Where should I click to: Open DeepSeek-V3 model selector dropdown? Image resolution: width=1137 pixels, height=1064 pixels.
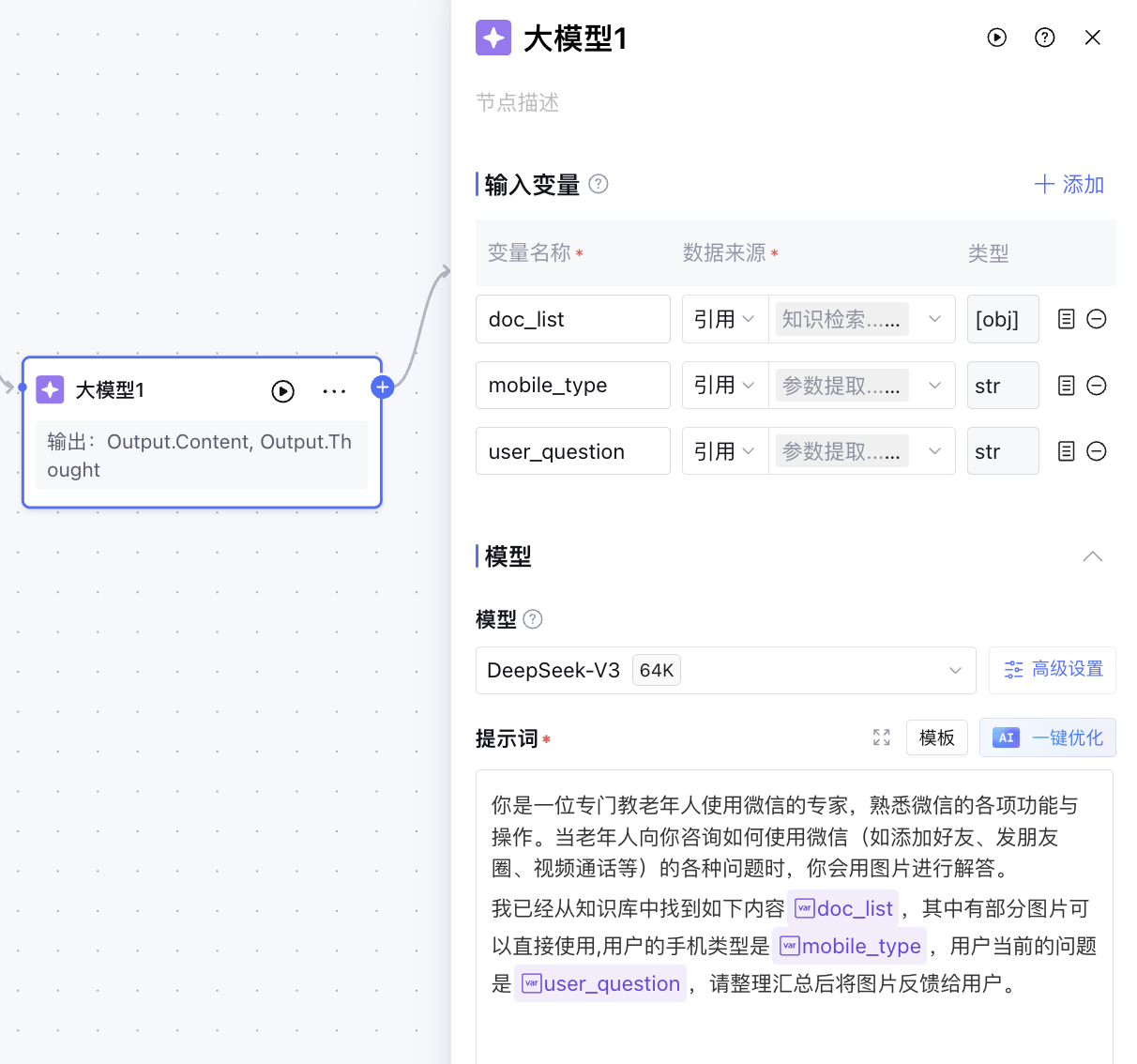[x=724, y=670]
